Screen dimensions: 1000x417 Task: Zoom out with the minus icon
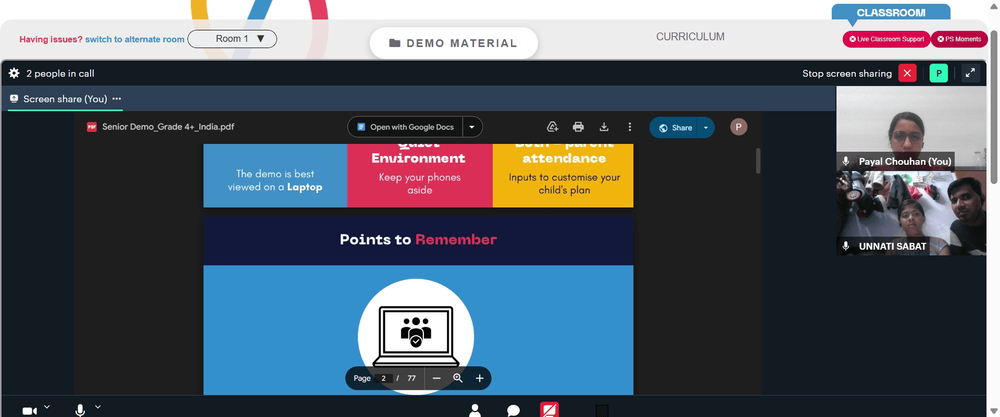[436, 378]
